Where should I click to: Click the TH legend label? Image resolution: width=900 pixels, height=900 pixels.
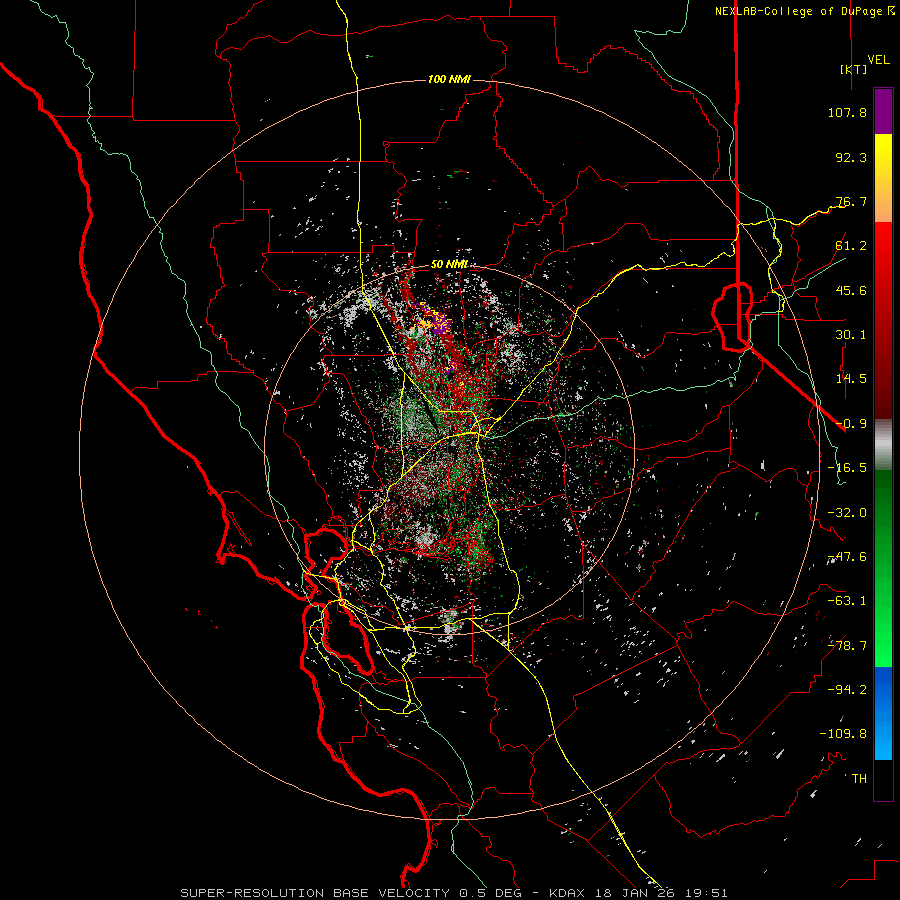(859, 779)
